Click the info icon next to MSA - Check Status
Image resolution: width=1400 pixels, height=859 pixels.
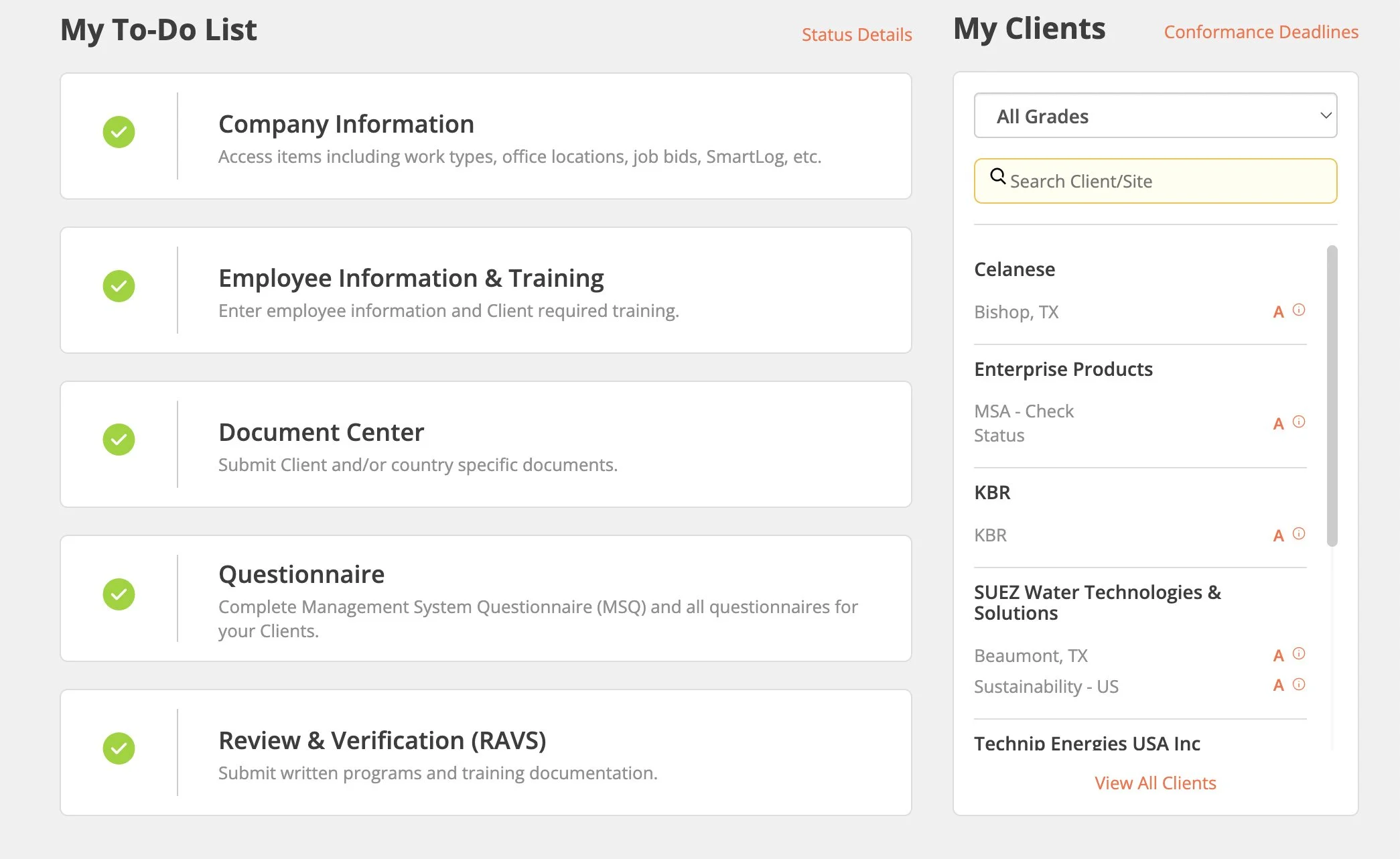1298,422
